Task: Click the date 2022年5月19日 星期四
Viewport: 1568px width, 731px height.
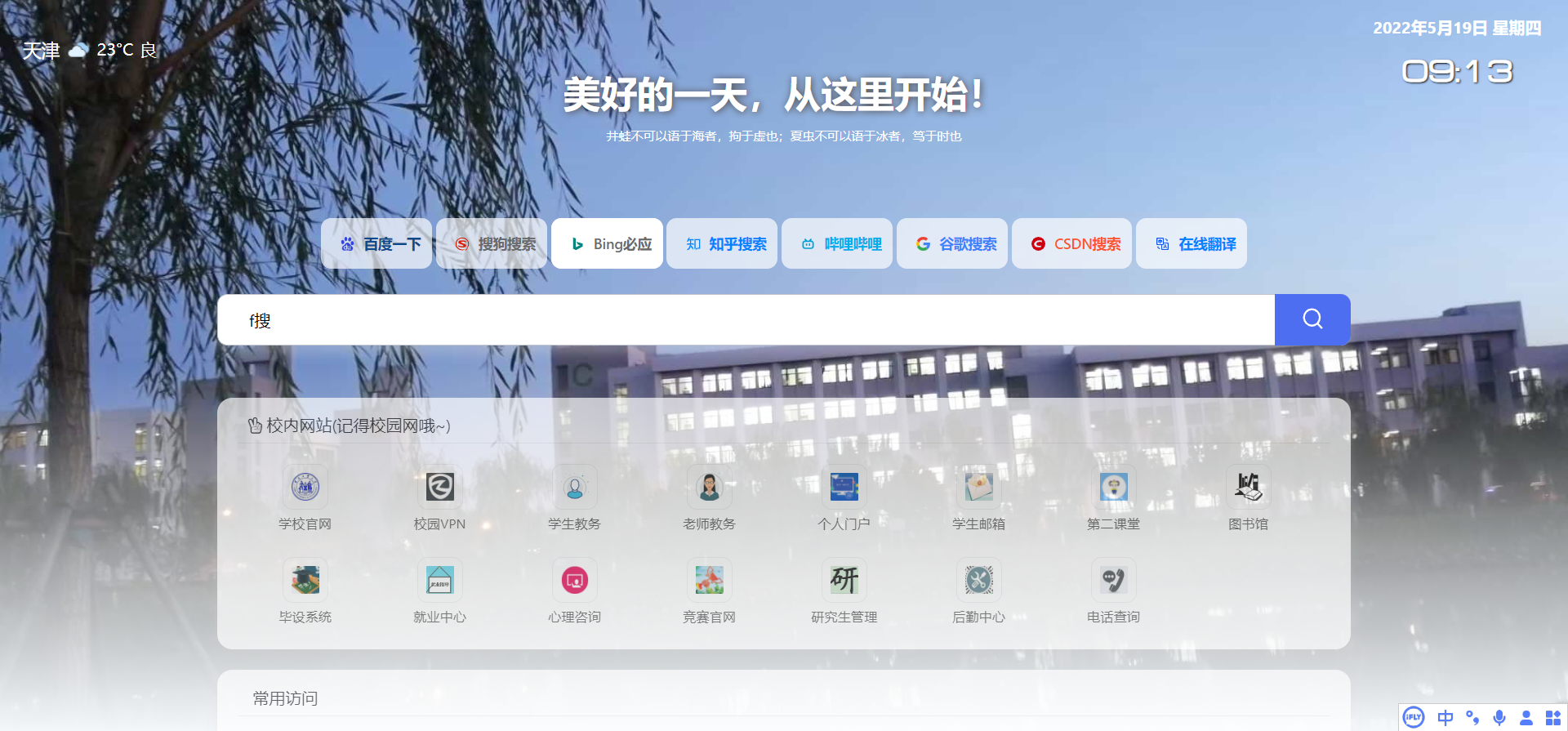Action: [1457, 29]
